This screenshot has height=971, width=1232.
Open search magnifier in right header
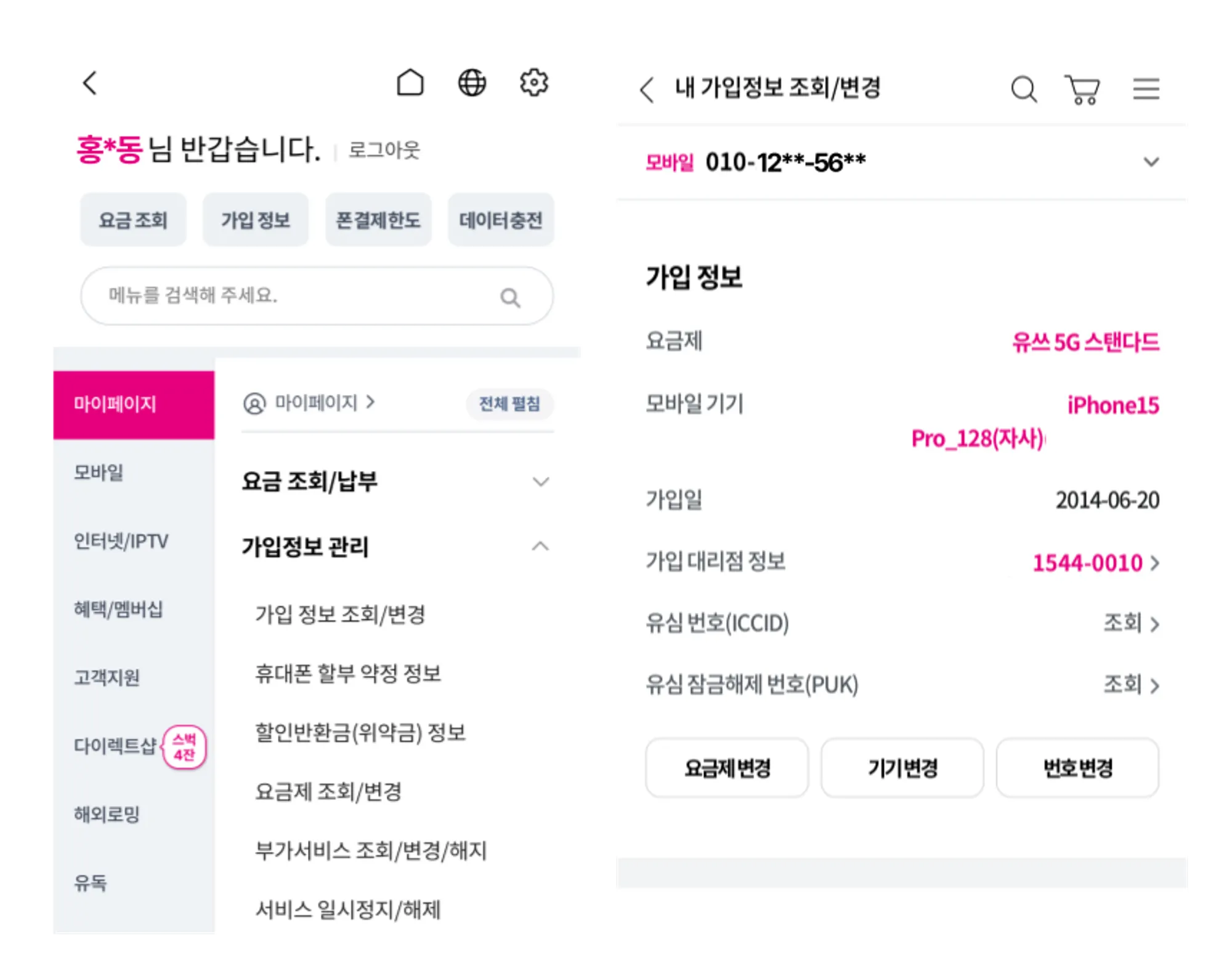pos(1024,89)
